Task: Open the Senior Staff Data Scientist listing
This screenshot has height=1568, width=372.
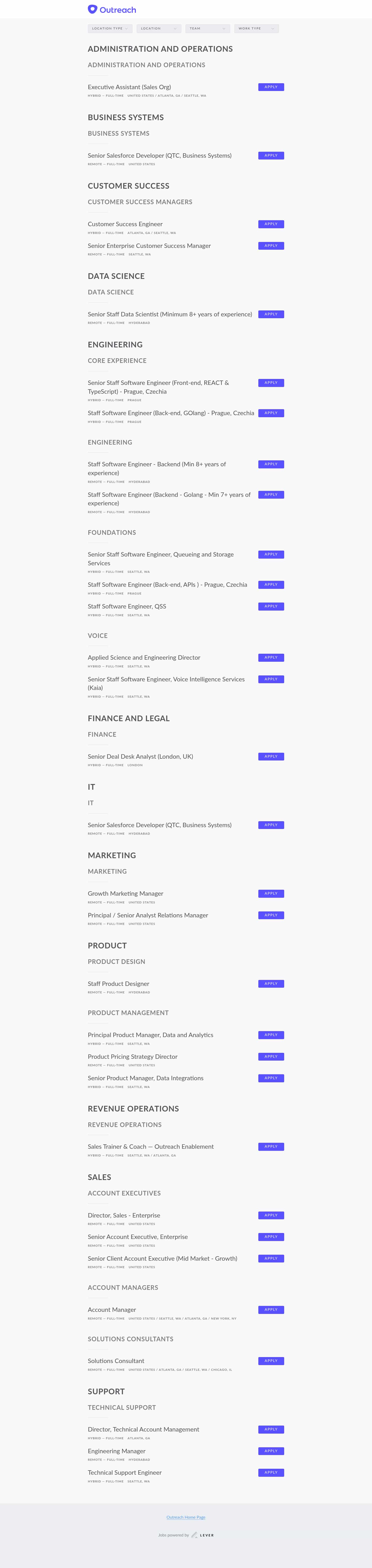Action: pos(169,314)
